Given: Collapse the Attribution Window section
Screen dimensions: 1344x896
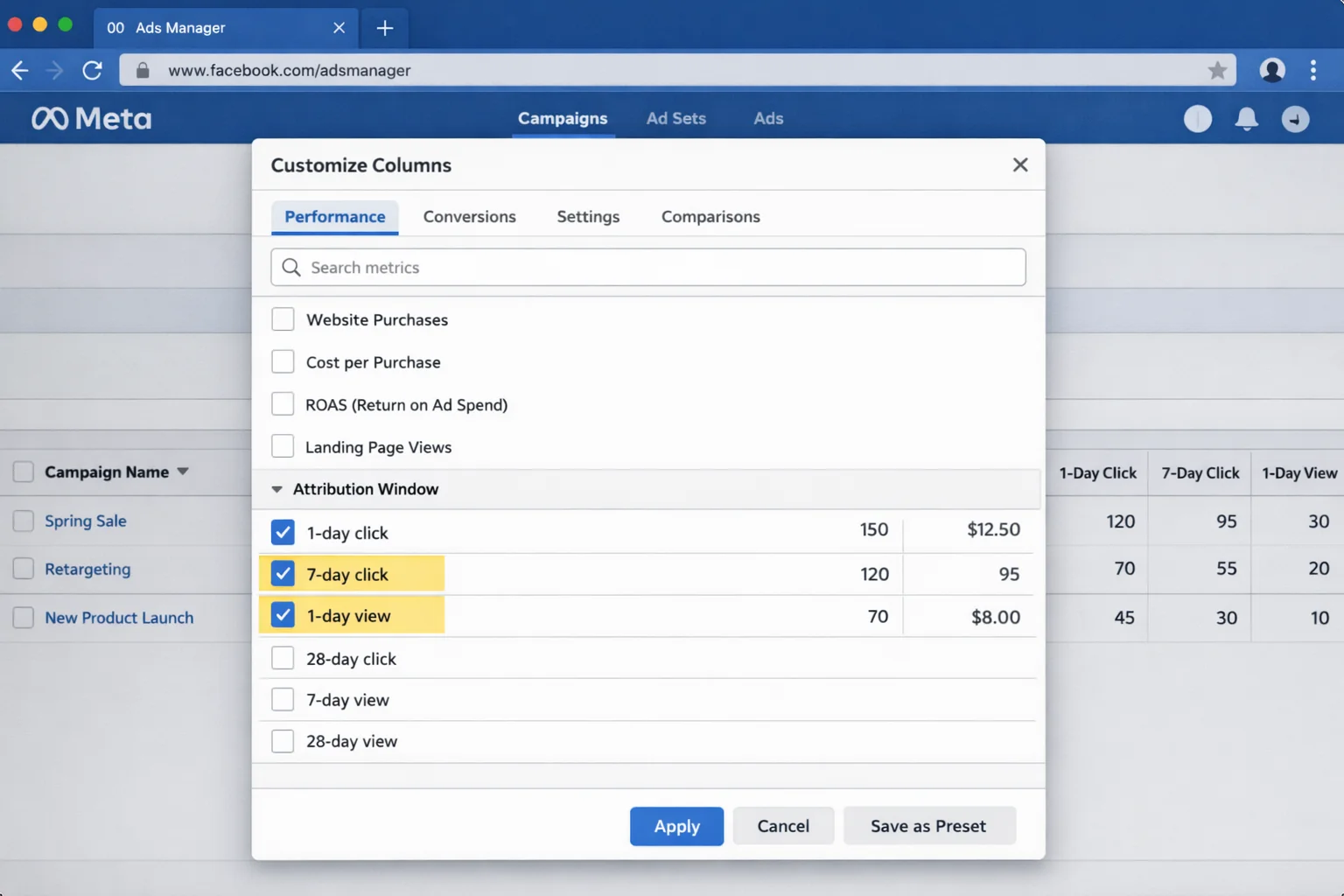Looking at the screenshot, I should tap(277, 489).
